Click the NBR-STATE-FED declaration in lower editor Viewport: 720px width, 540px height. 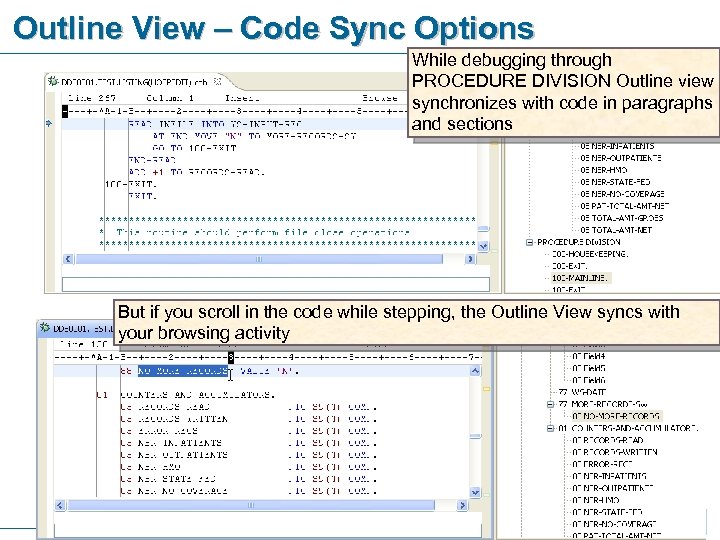(248, 478)
